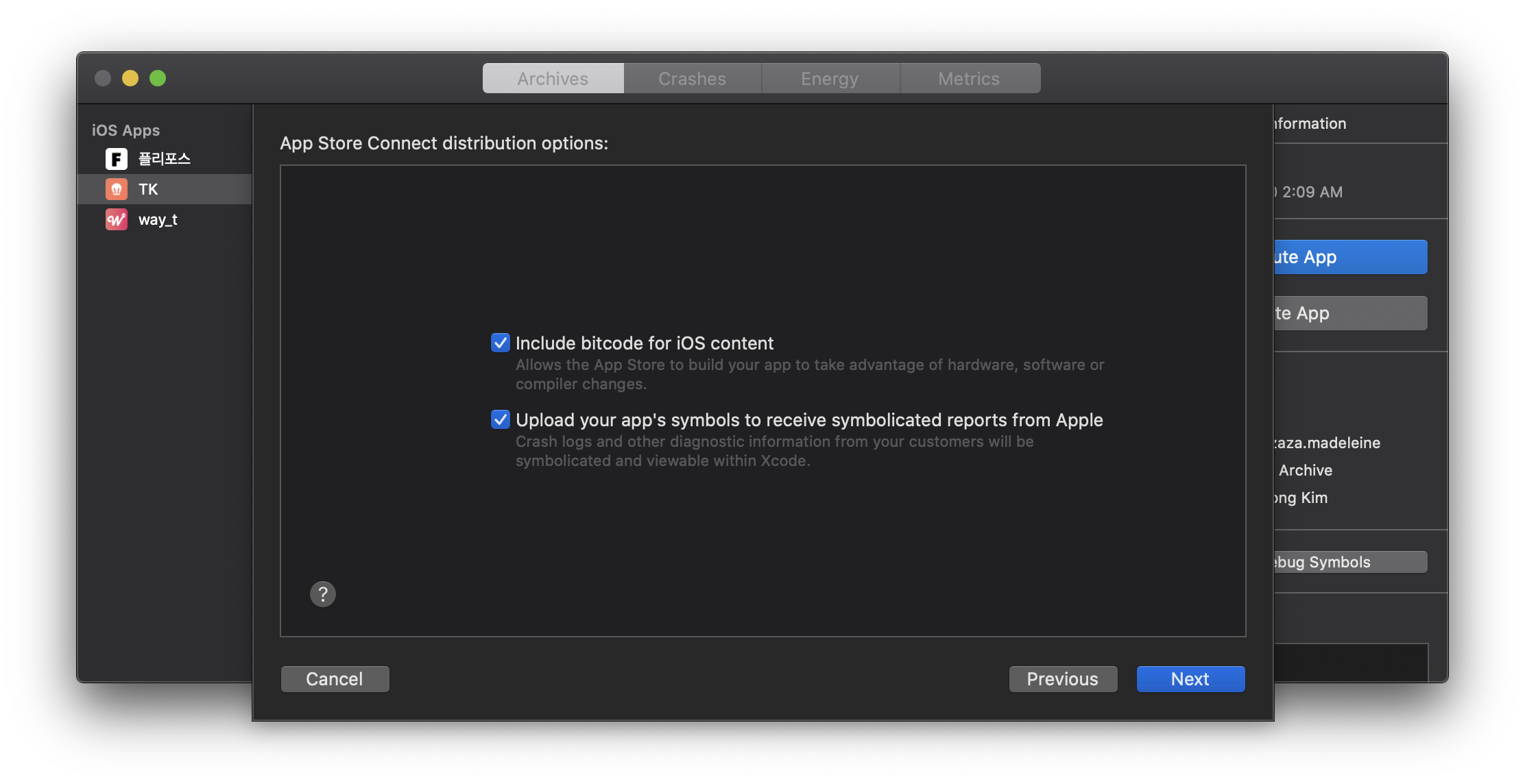Viewport: 1525px width, 784px height.
Task: Click the Download Debug Symbols button
Action: pos(1349,562)
